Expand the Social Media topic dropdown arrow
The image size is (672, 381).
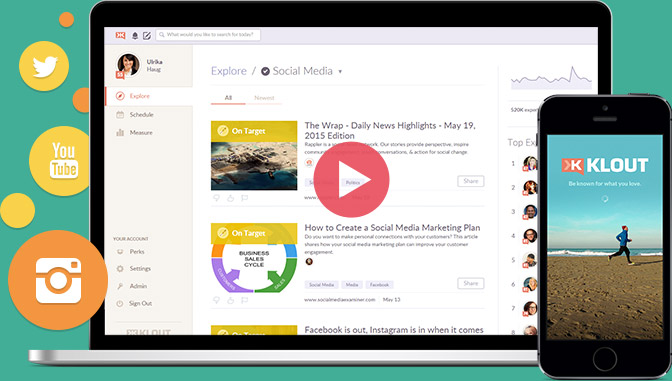(x=340, y=72)
